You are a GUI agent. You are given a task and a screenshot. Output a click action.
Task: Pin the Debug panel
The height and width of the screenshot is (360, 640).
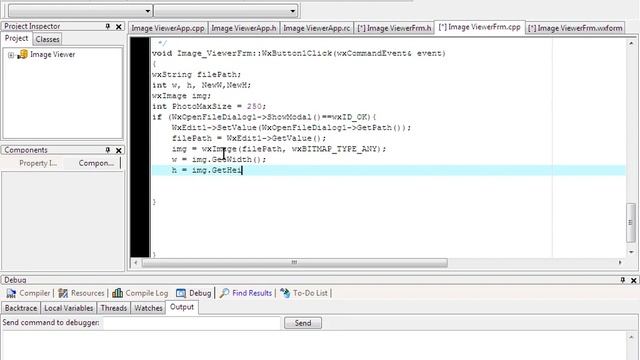622,280
